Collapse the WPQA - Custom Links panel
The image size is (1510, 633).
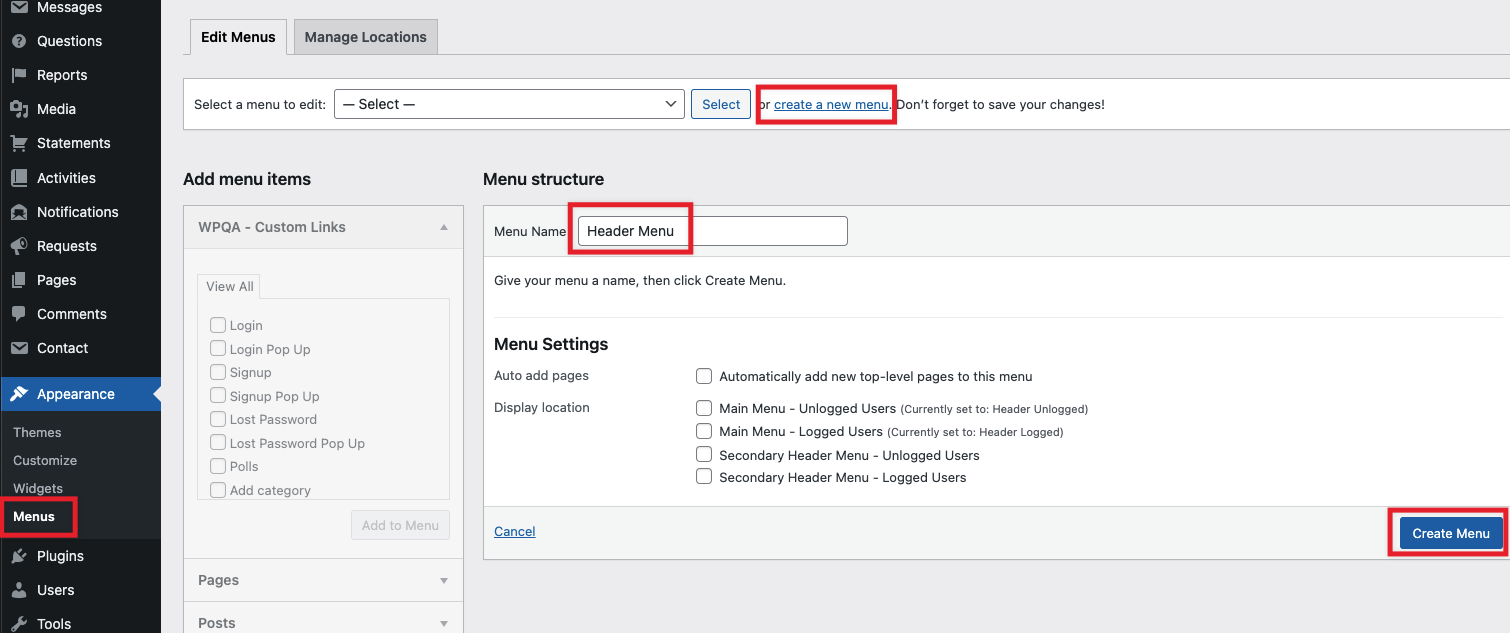click(x=443, y=227)
